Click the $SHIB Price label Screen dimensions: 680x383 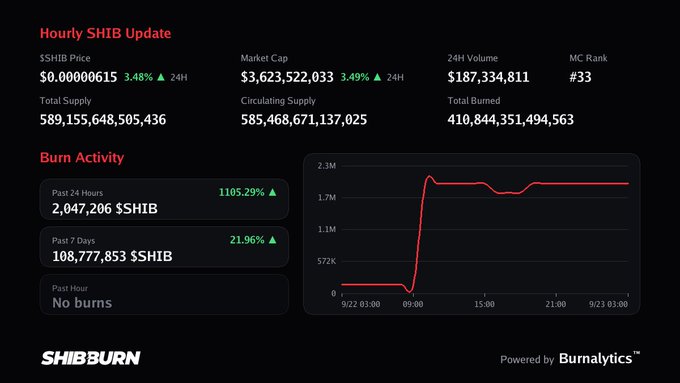(x=65, y=58)
